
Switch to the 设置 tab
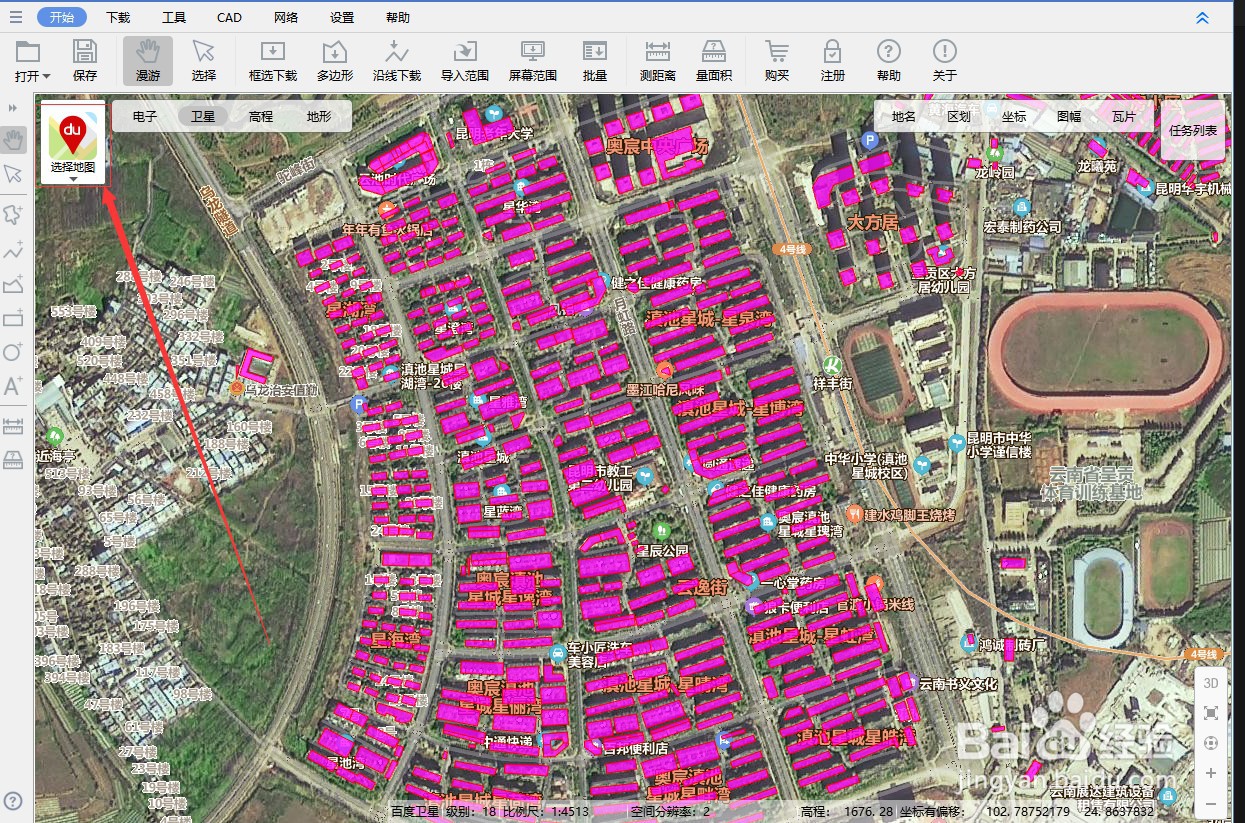pyautogui.click(x=342, y=17)
